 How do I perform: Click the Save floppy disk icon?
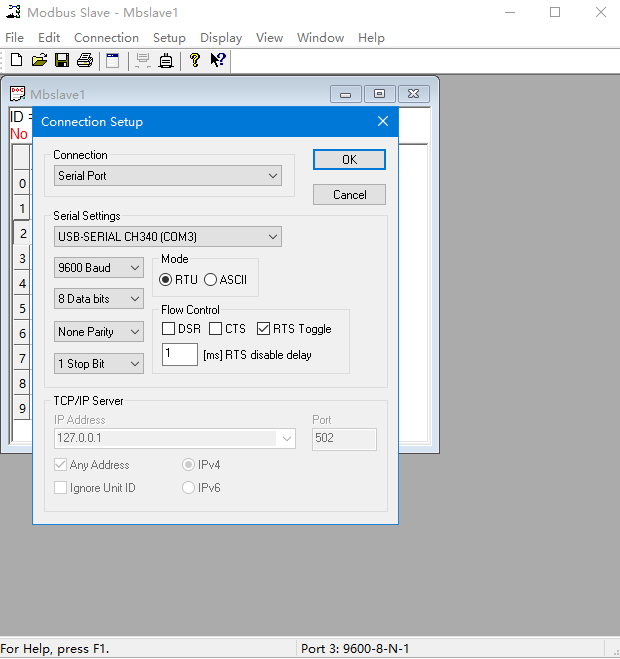click(61, 61)
